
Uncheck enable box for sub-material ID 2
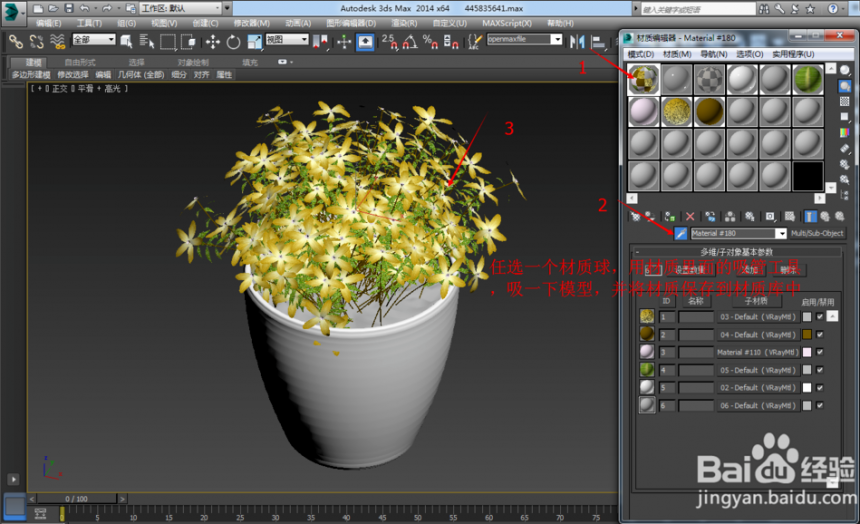click(x=819, y=334)
